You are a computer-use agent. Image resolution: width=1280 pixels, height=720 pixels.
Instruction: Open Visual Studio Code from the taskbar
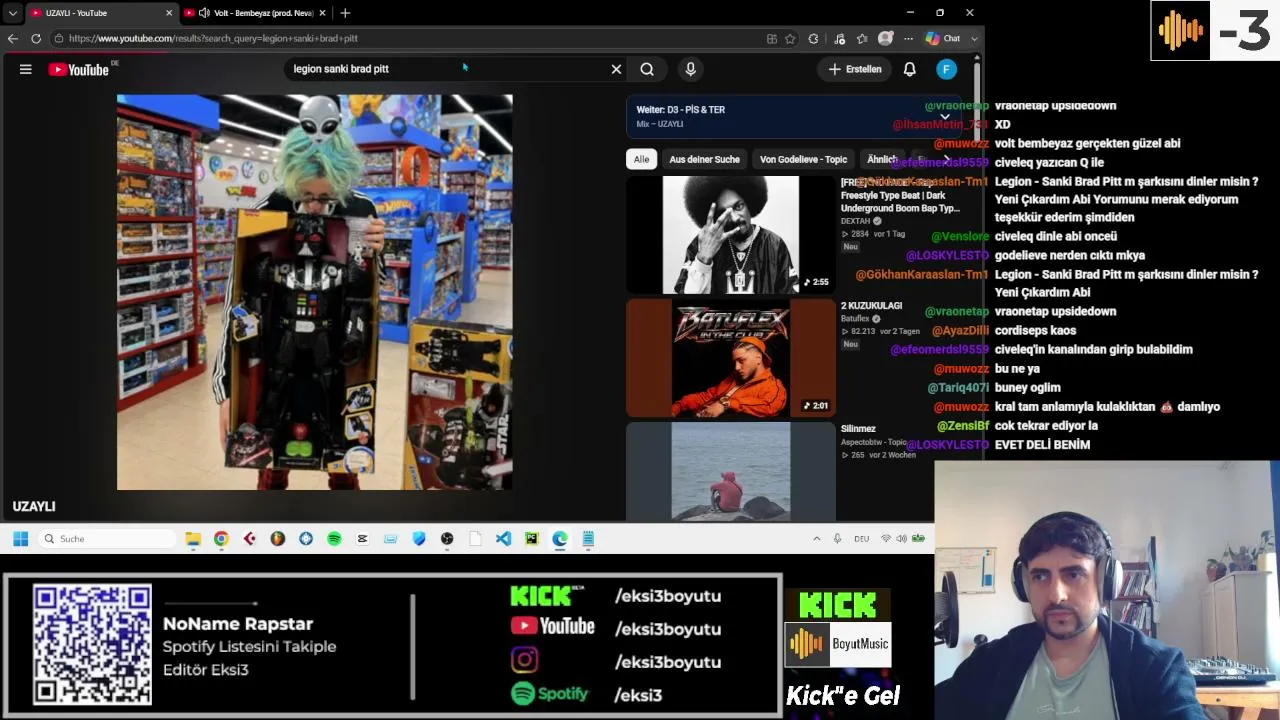[503, 539]
